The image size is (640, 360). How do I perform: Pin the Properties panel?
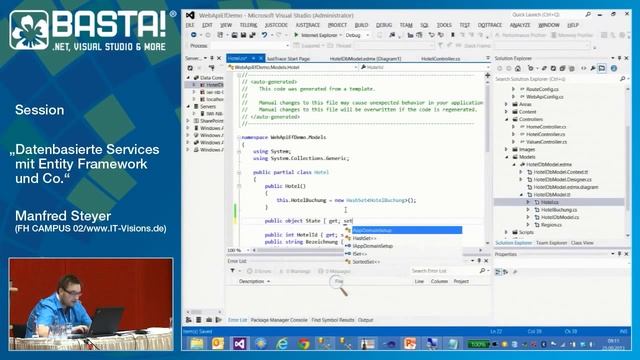coord(620,254)
